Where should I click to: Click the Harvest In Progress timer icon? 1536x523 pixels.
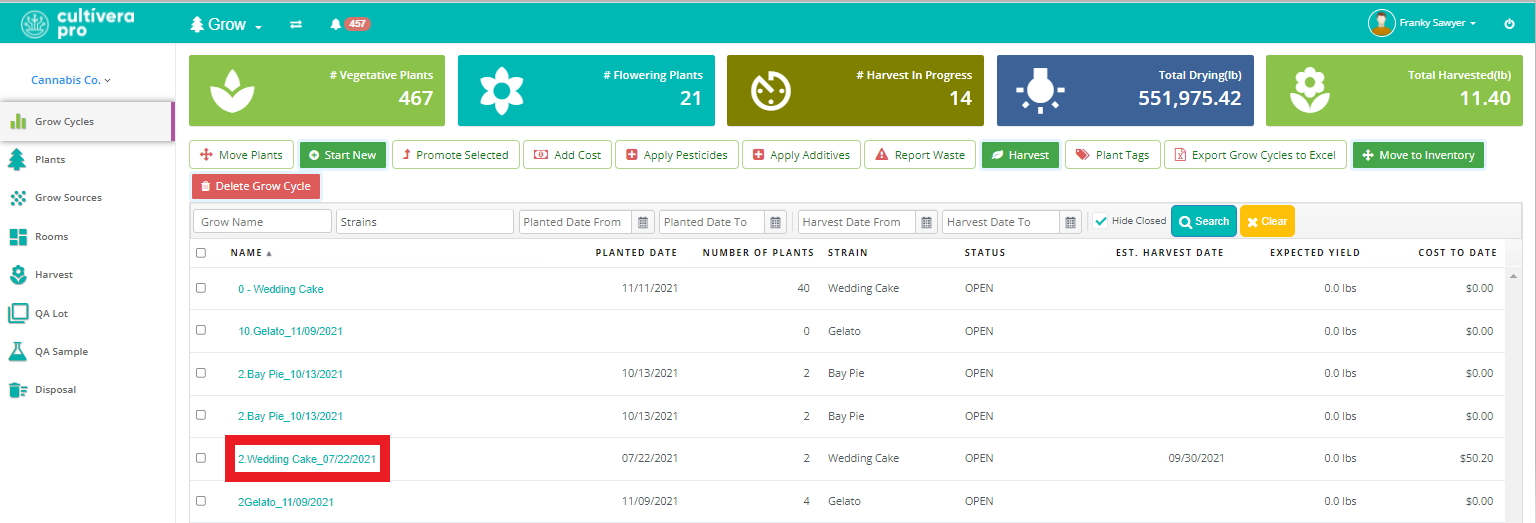click(x=771, y=91)
